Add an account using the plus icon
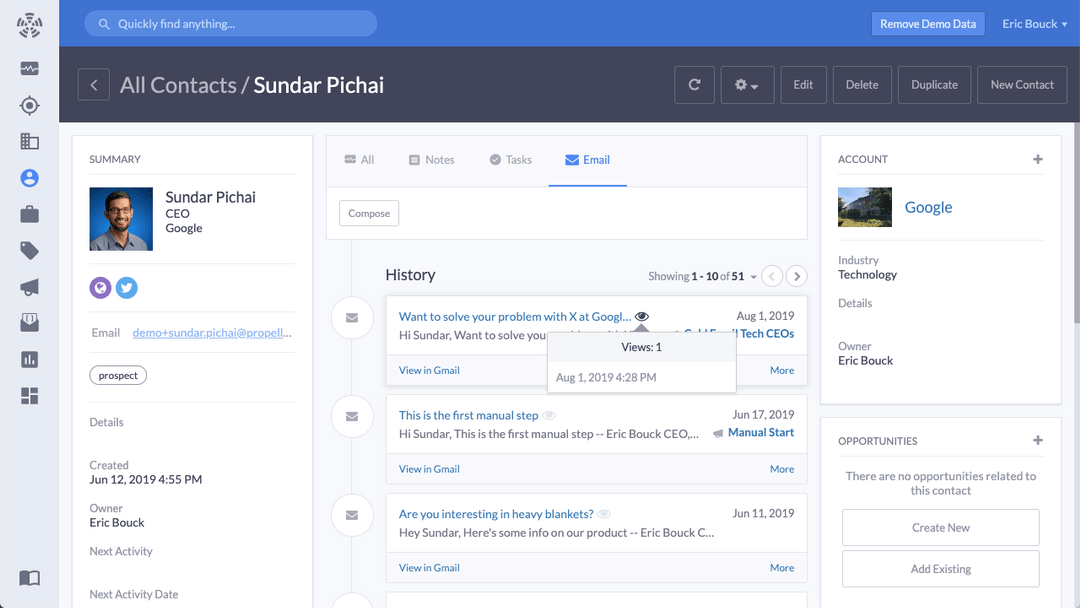1080x608 pixels. tap(1038, 158)
